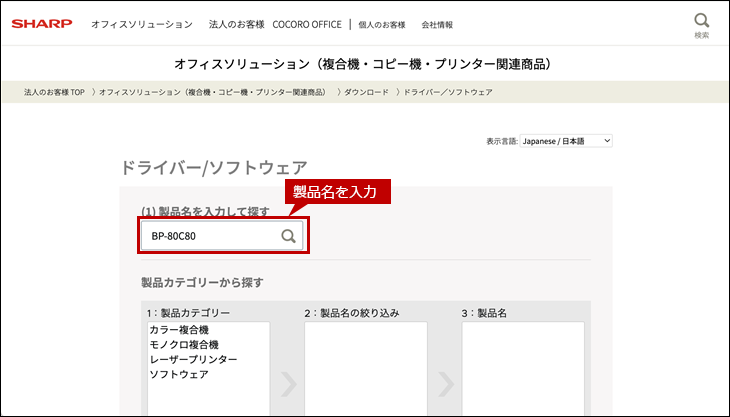Screen dimensions: 730x417
Task: Open オフィスソリューション header menu
Action: coord(142,24)
